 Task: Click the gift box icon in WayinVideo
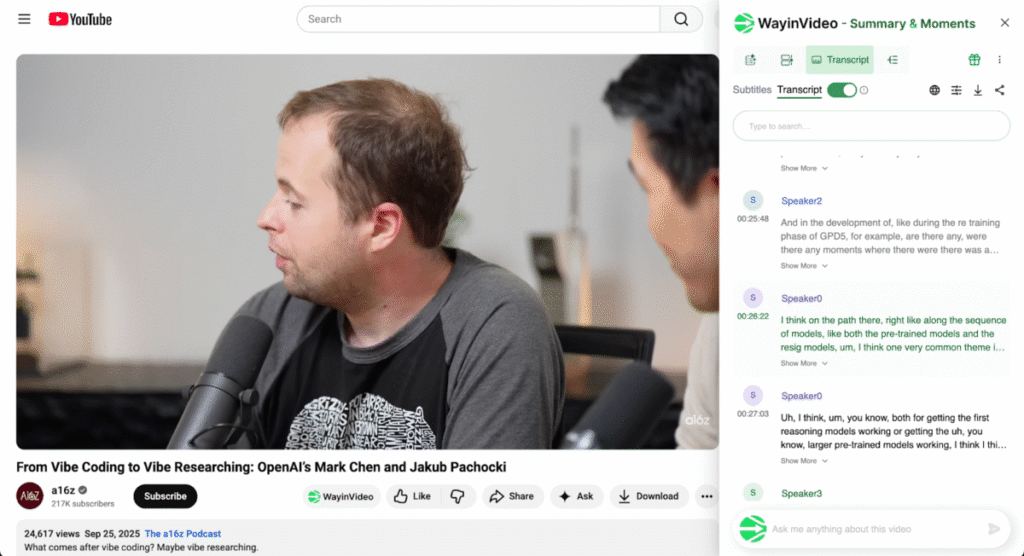point(974,60)
